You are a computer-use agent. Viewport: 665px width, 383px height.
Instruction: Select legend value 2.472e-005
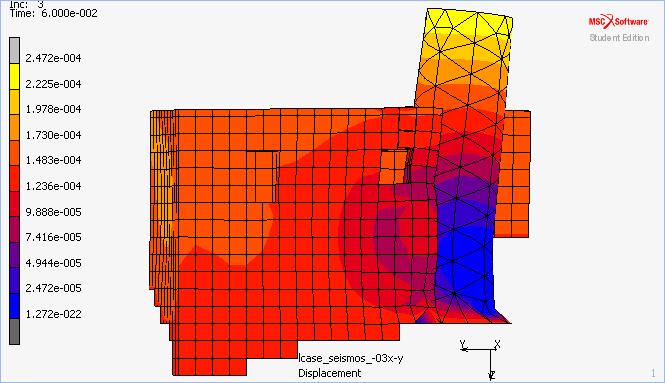(x=53, y=288)
